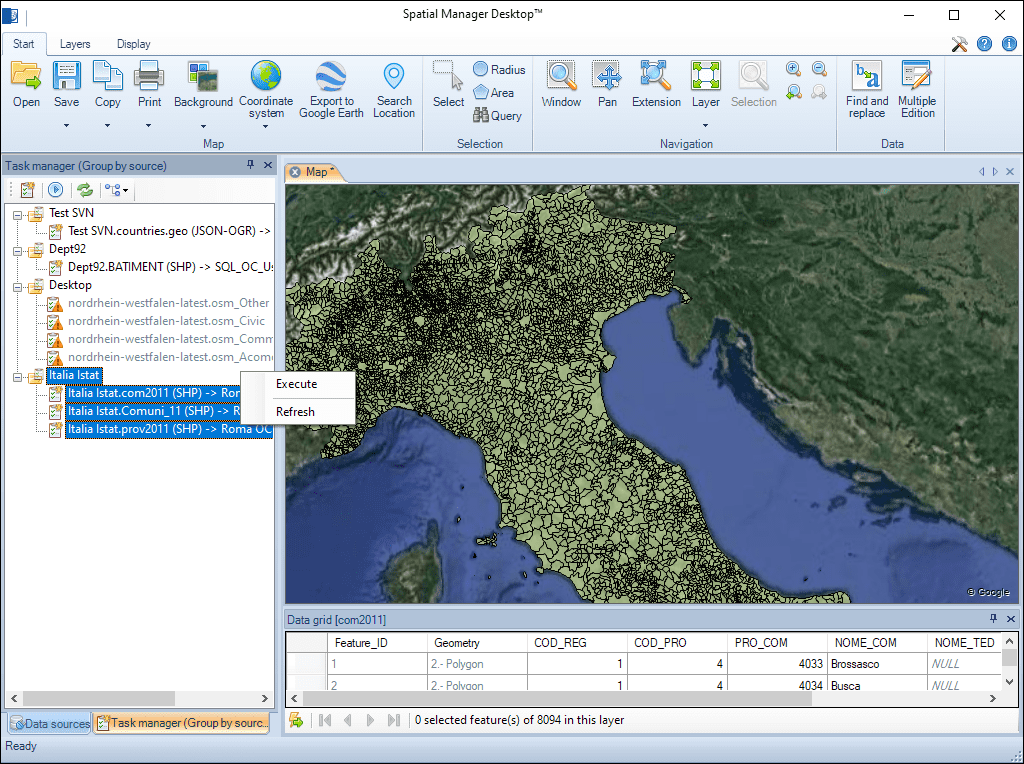Open the Layer zoom dropdown arrow

(x=705, y=125)
